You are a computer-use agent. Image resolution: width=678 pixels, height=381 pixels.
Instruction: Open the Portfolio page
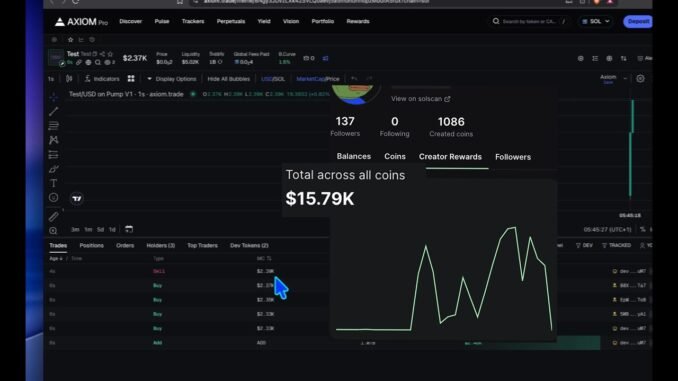[323, 21]
